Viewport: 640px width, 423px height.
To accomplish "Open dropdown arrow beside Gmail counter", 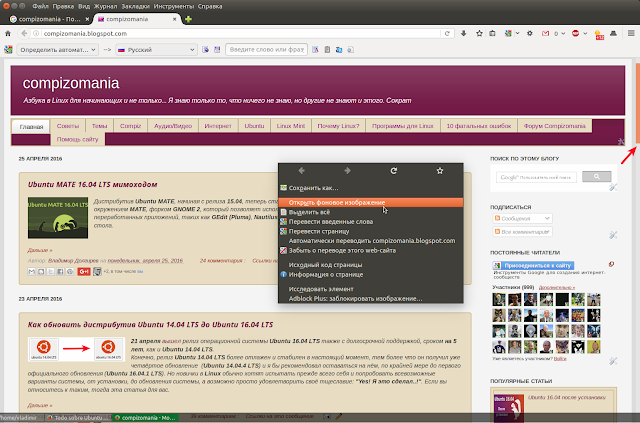I will coord(563,33).
